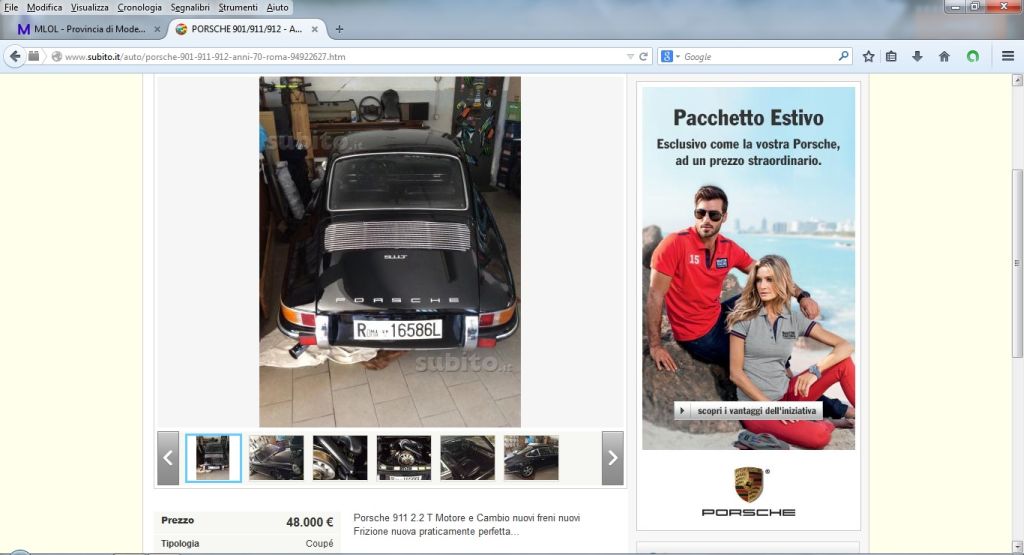Open the hamburger menu
The width and height of the screenshot is (1024, 555).
point(1008,56)
